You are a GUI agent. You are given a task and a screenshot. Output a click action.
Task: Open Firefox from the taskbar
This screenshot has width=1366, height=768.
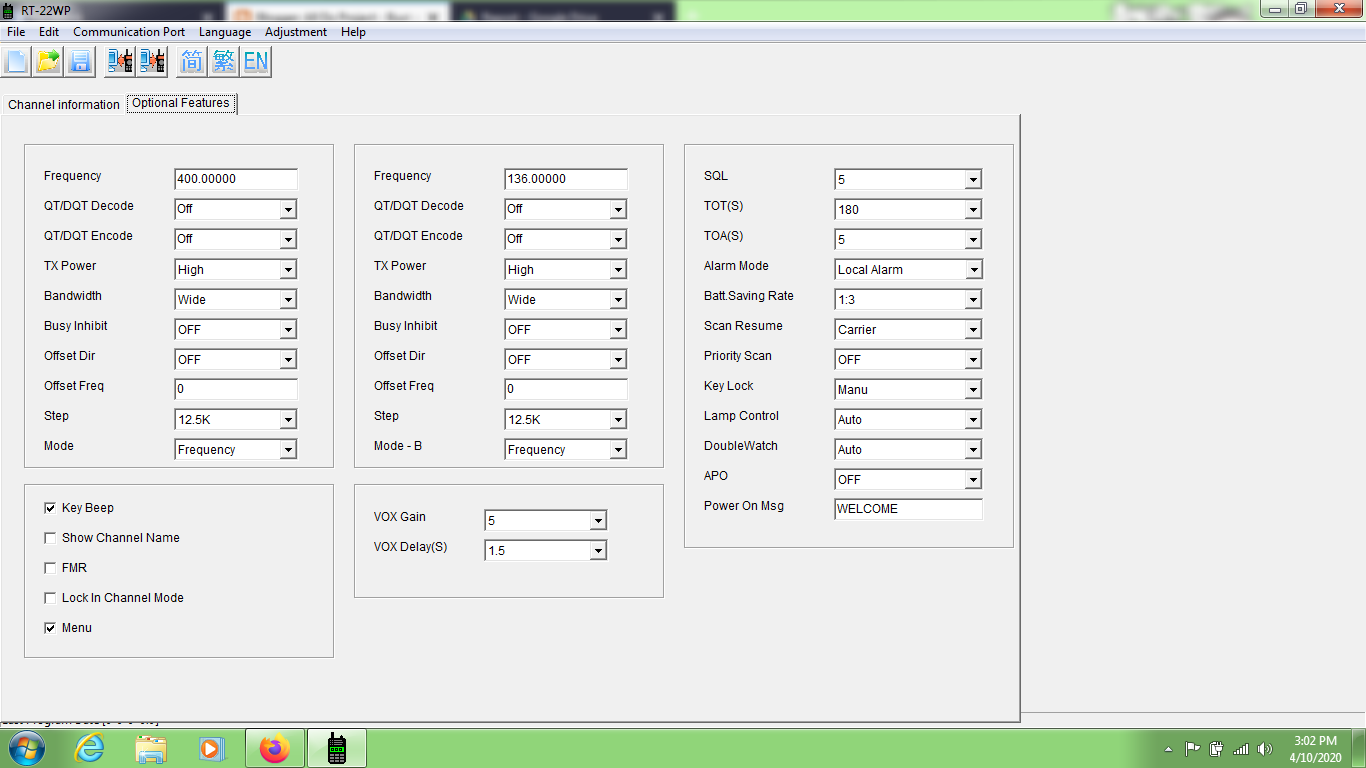(x=274, y=748)
